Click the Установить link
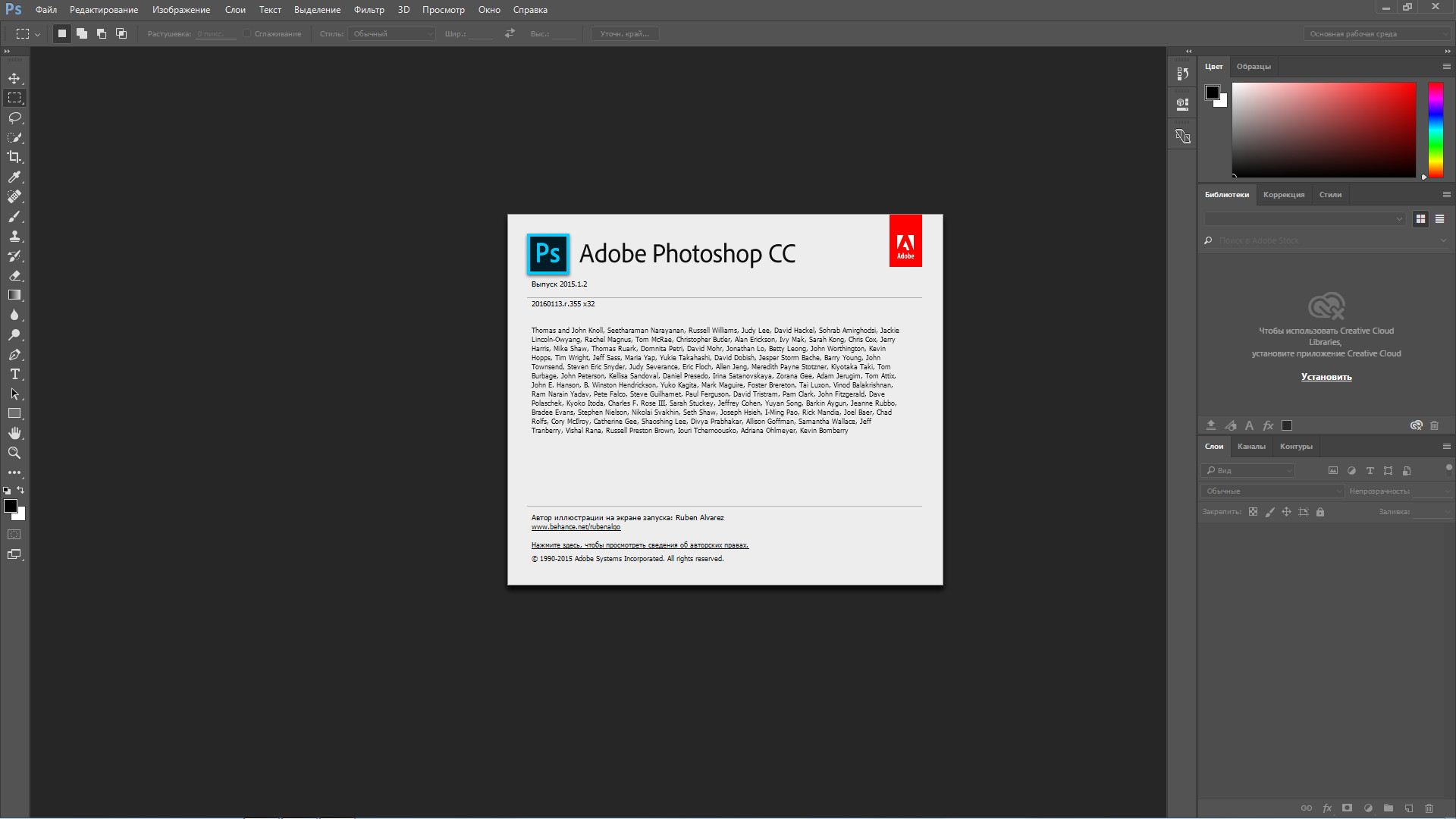Screen dimensions: 1456x819 [1326, 377]
